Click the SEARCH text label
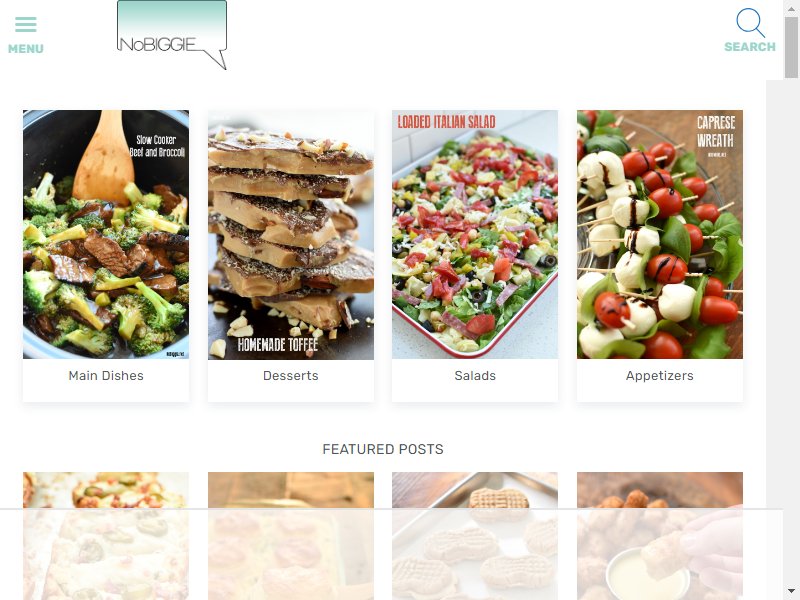Screen dimensions: 800x600 point(750,47)
